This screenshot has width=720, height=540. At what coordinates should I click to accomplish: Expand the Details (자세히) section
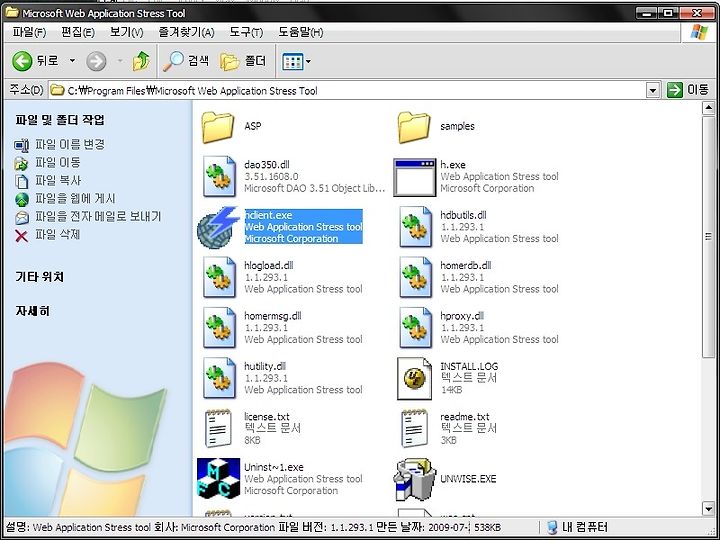(x=33, y=311)
